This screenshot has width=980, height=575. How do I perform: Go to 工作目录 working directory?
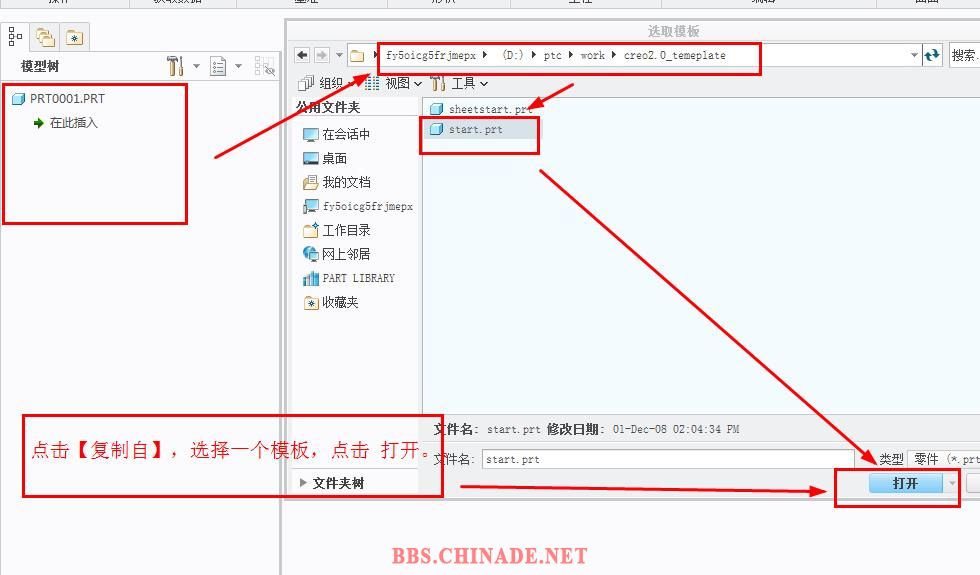[345, 230]
